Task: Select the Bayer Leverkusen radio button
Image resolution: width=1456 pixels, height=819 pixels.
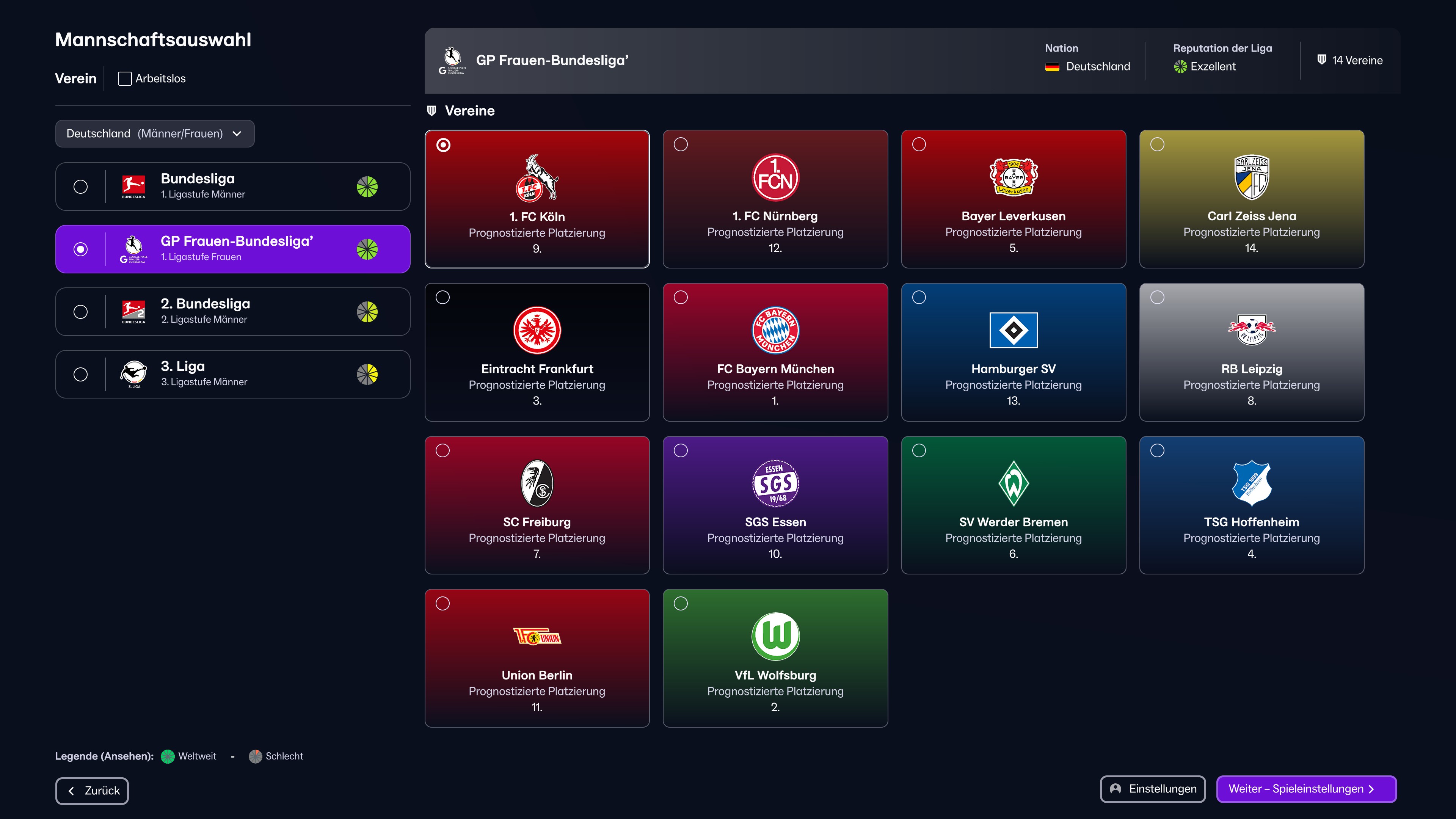Action: [919, 145]
